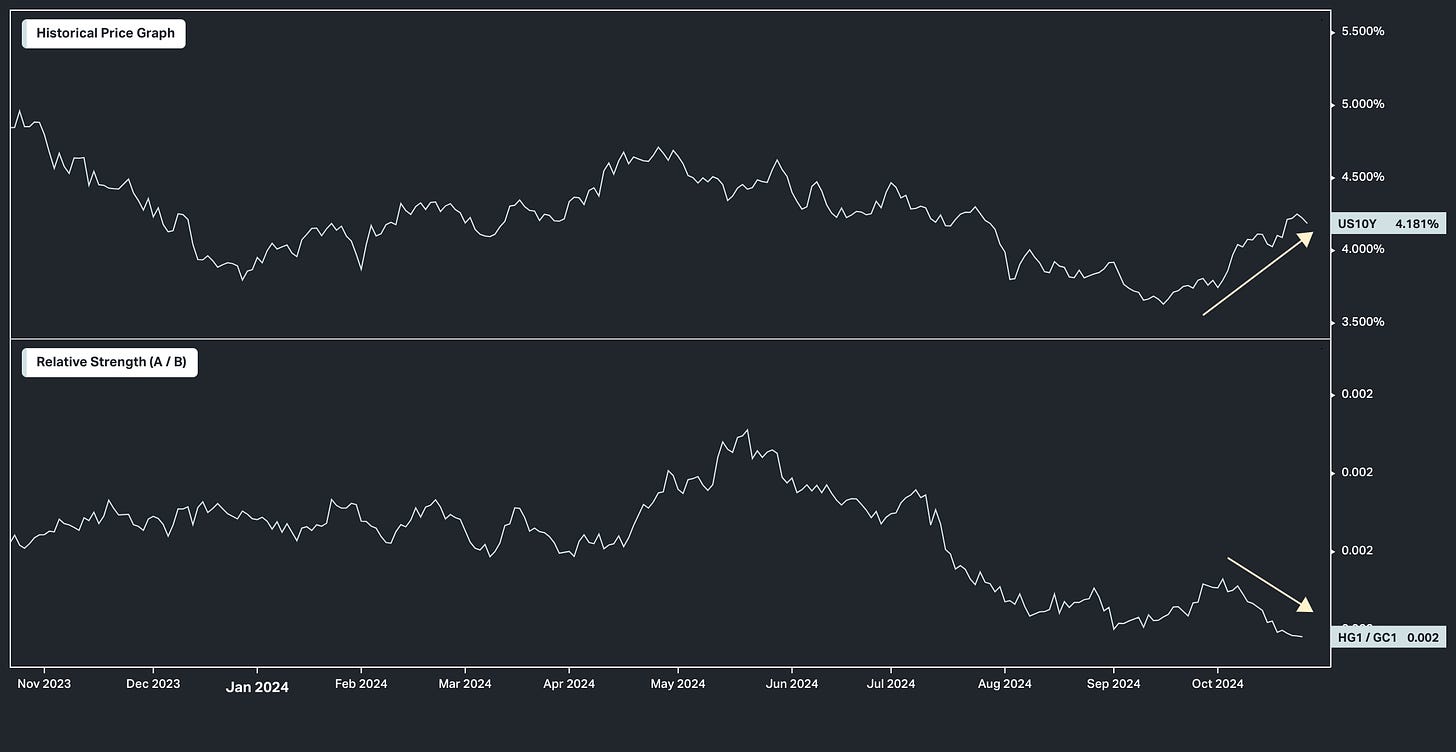The width and height of the screenshot is (1456, 752).
Task: Click the Dec 2023 date label
Action: point(153,684)
